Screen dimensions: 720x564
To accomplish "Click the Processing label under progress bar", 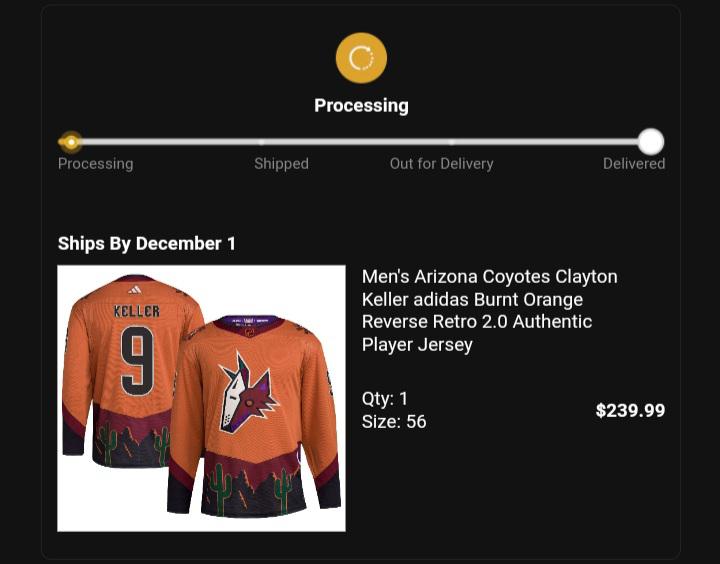I will click(96, 164).
